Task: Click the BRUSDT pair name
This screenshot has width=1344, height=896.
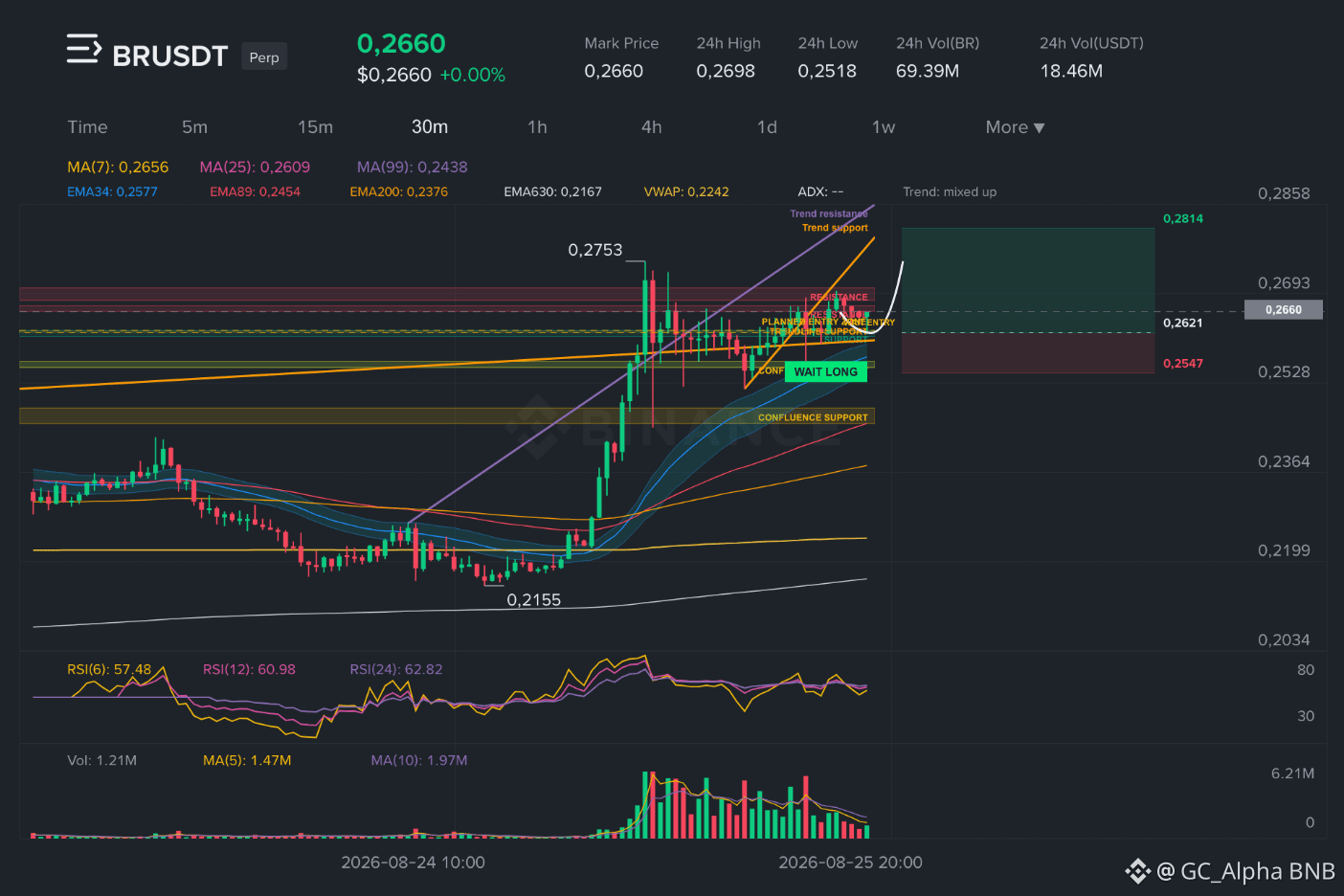Action: [x=170, y=56]
